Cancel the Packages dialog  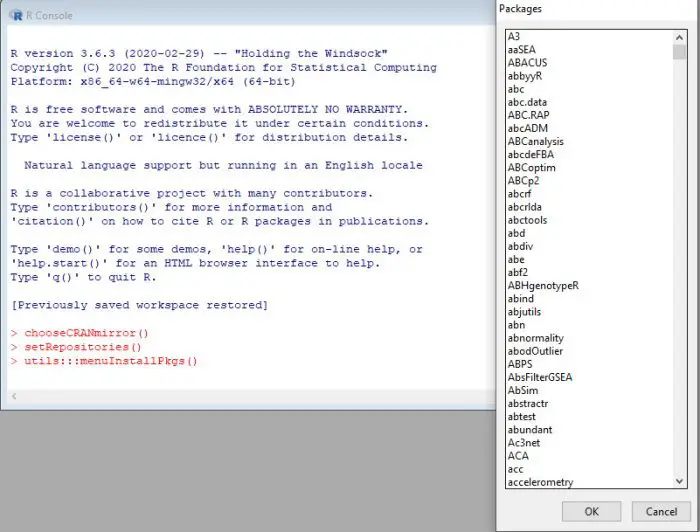tap(661, 511)
